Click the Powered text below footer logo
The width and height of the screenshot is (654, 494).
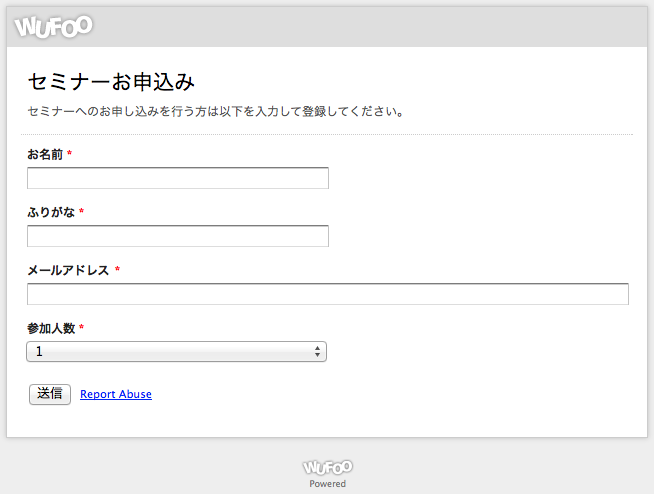[x=327, y=484]
